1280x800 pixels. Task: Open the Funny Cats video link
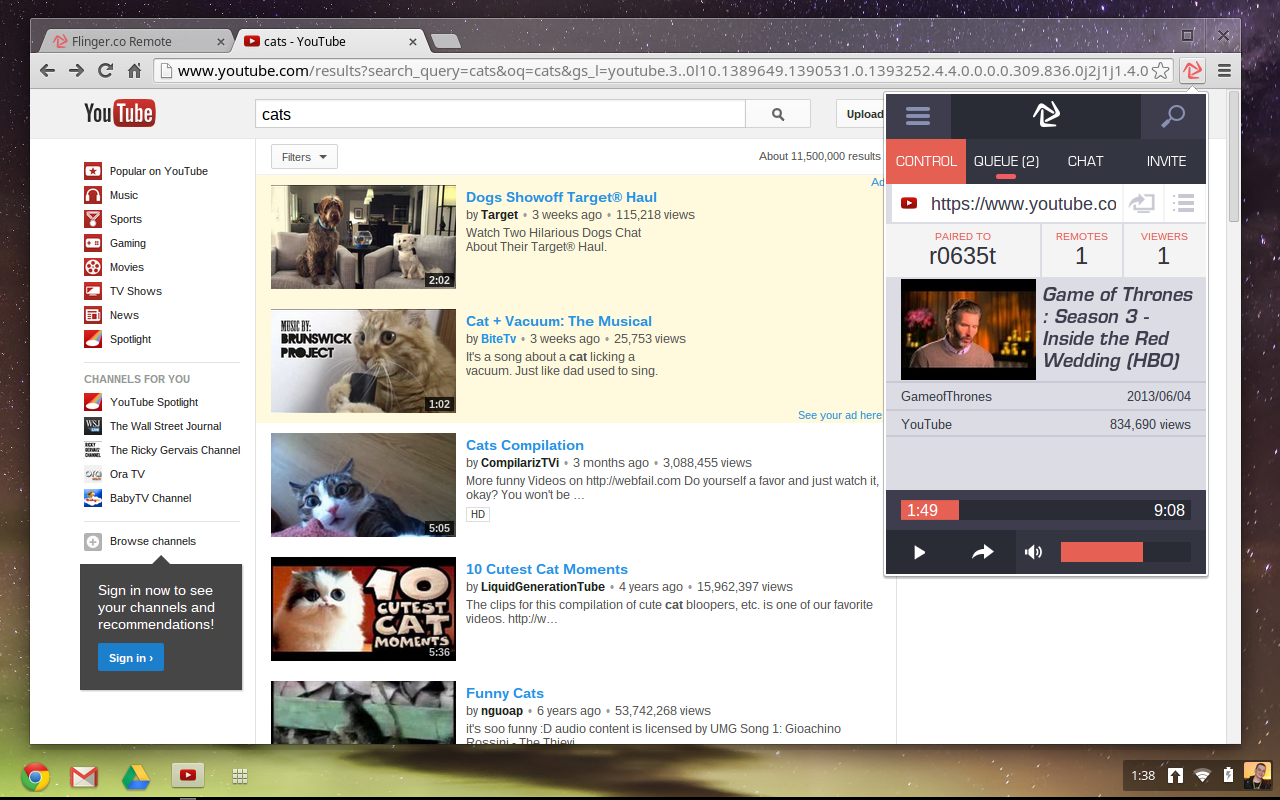[x=505, y=693]
